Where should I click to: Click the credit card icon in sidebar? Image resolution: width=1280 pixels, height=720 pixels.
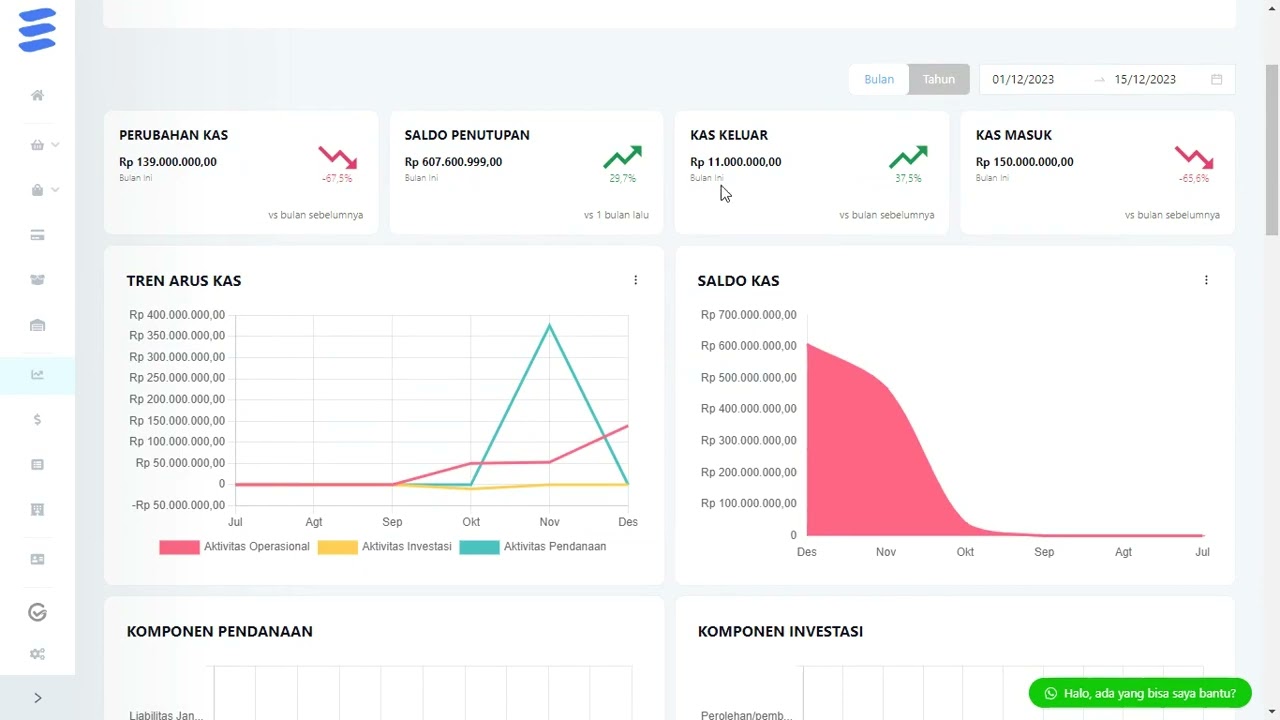[37, 235]
